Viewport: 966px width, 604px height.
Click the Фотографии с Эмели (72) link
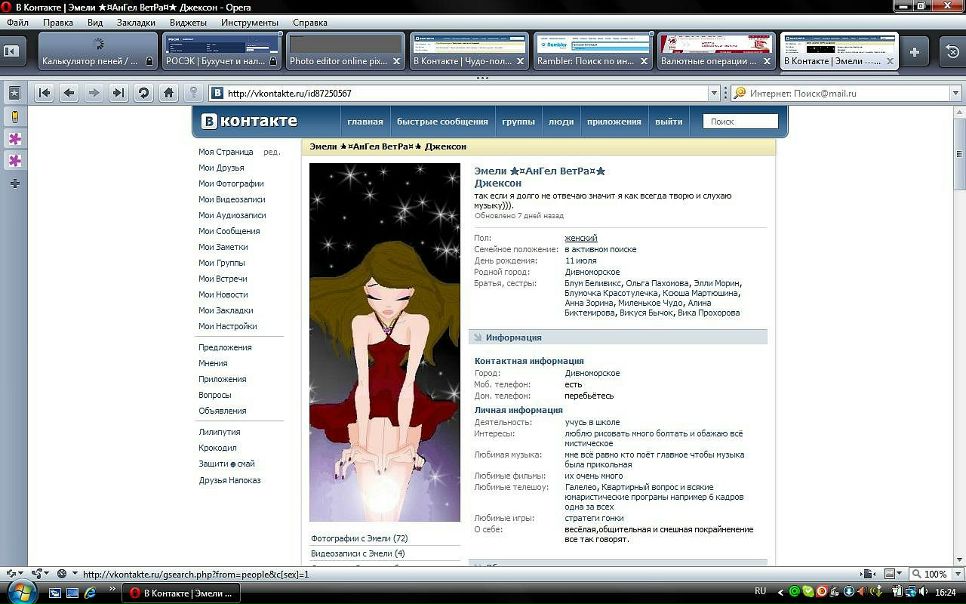click(359, 538)
